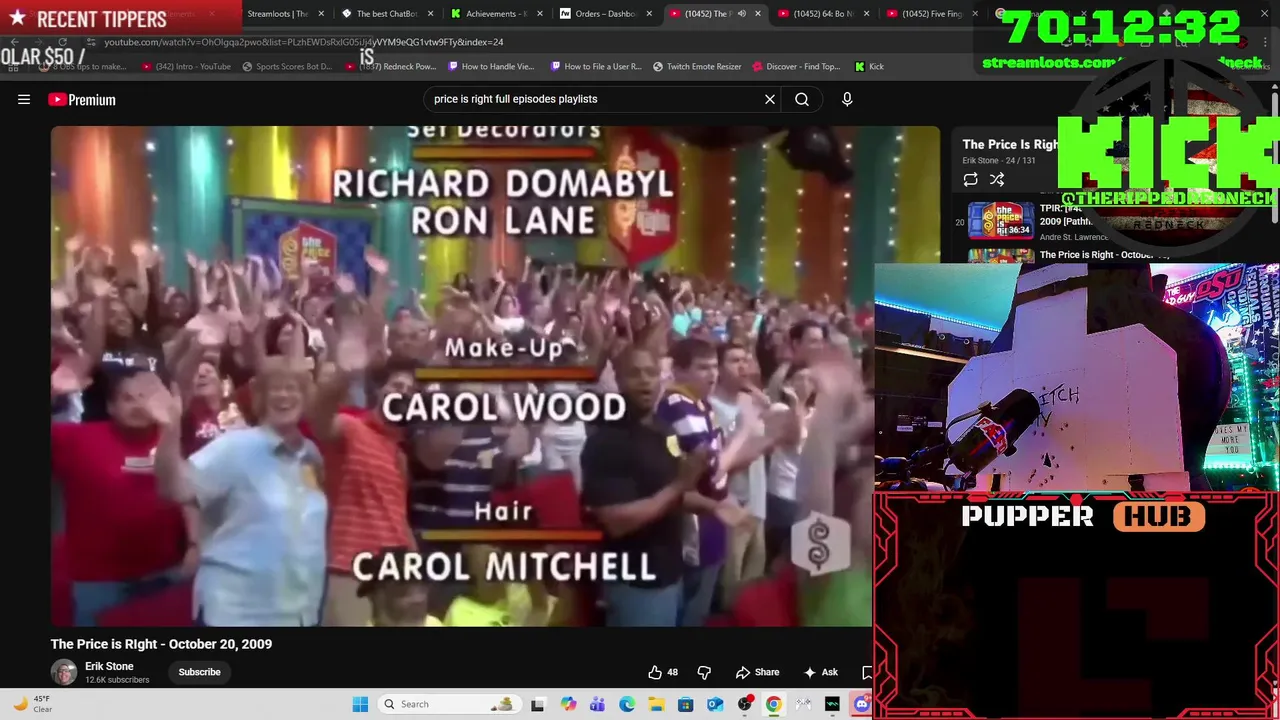
Task: Go to YouTube Premium home logo
Action: pos(82,99)
